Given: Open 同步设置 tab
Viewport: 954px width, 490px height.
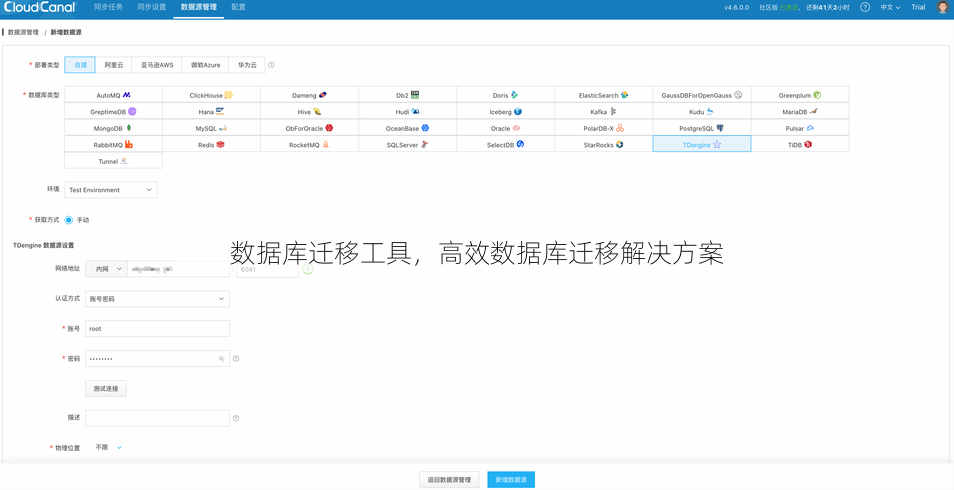Looking at the screenshot, I should click(151, 7).
